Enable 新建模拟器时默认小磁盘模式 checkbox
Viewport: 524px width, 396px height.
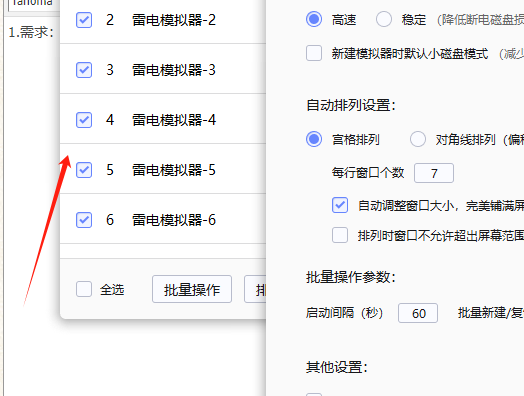click(x=314, y=53)
